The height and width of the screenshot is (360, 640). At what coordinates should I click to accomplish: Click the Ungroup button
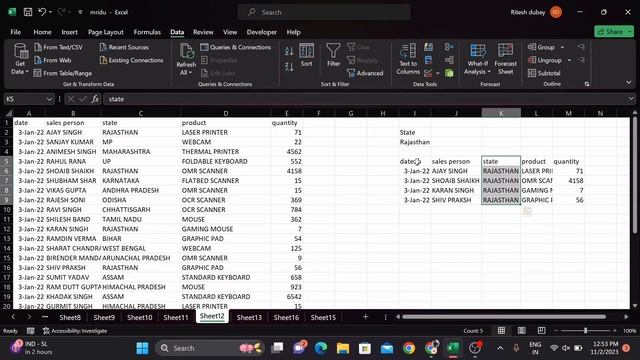pos(545,60)
